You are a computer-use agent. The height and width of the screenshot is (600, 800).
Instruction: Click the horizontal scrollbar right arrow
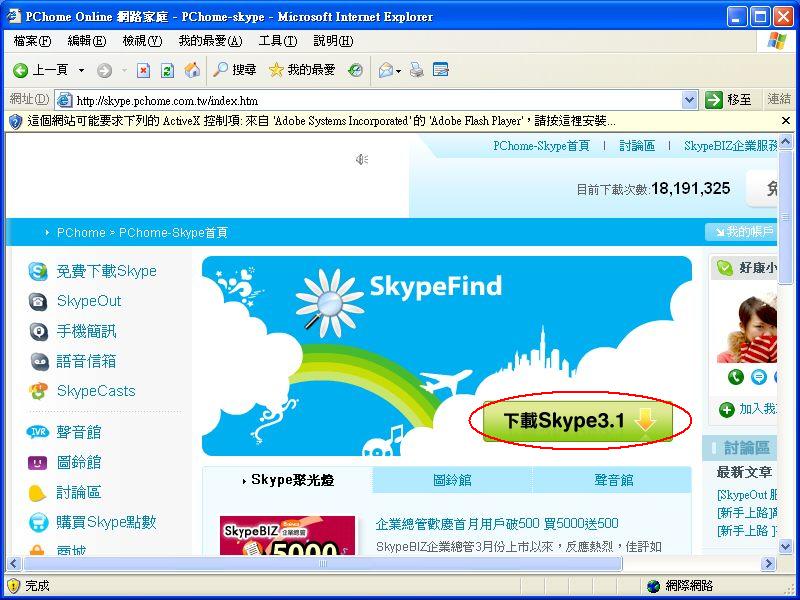[768, 563]
